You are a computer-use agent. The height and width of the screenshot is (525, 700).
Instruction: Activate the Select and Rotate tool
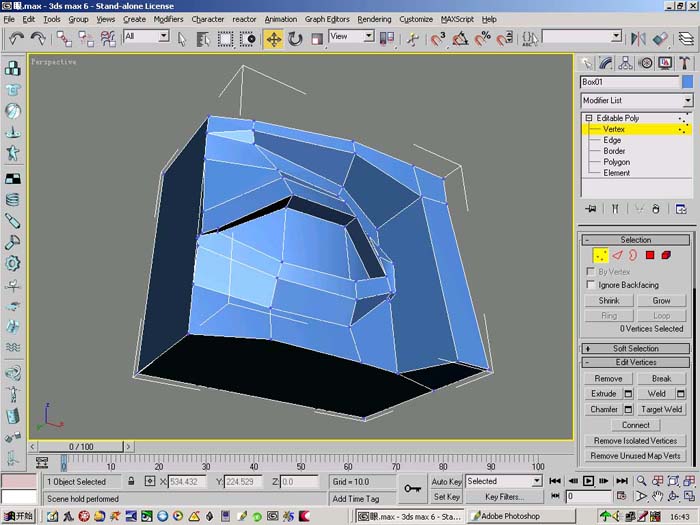coord(295,39)
